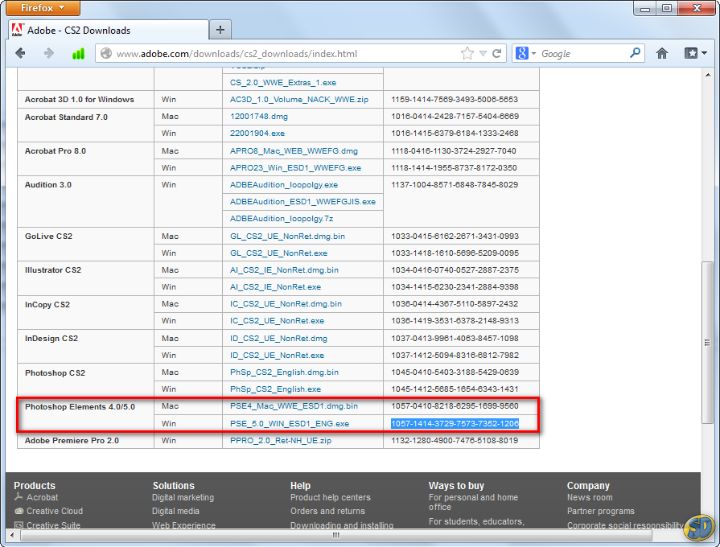
Task: Open the Partner programs footer link
Action: (x=601, y=511)
